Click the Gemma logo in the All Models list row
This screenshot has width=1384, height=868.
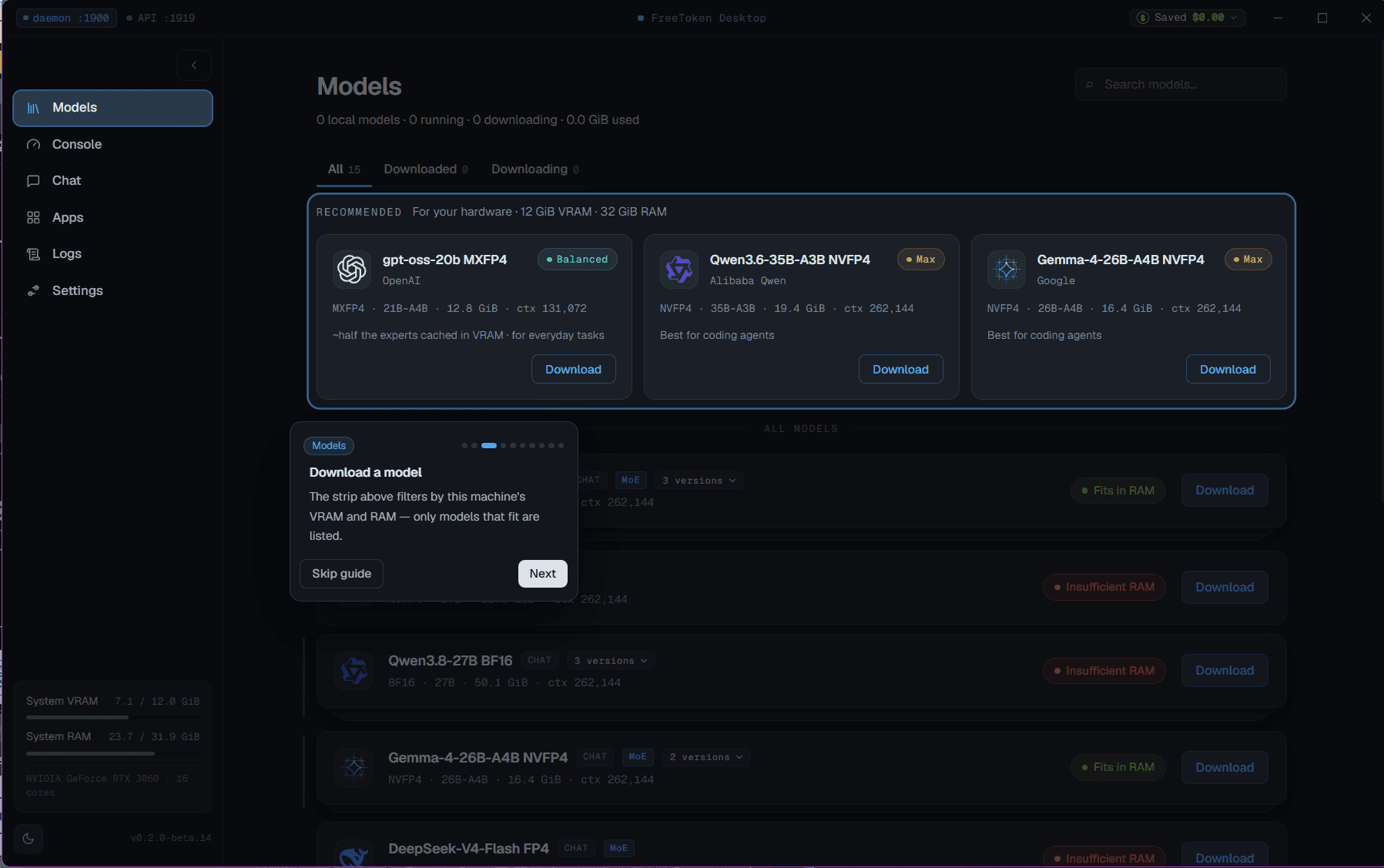point(354,768)
